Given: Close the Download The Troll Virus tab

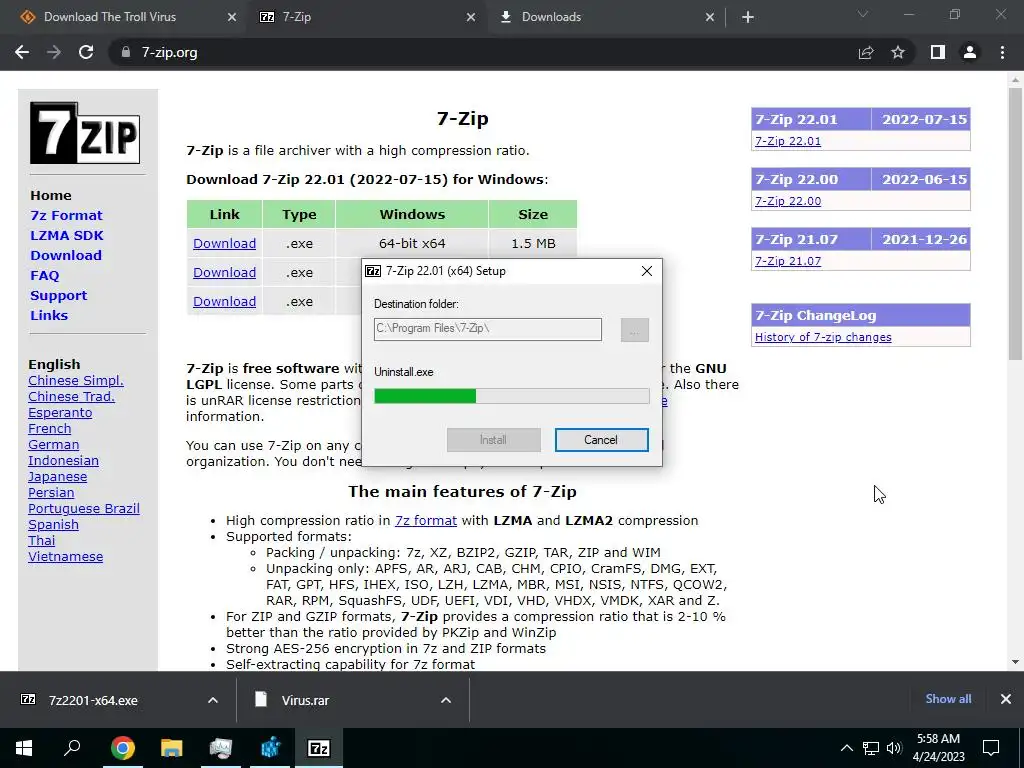Looking at the screenshot, I should tap(232, 17).
